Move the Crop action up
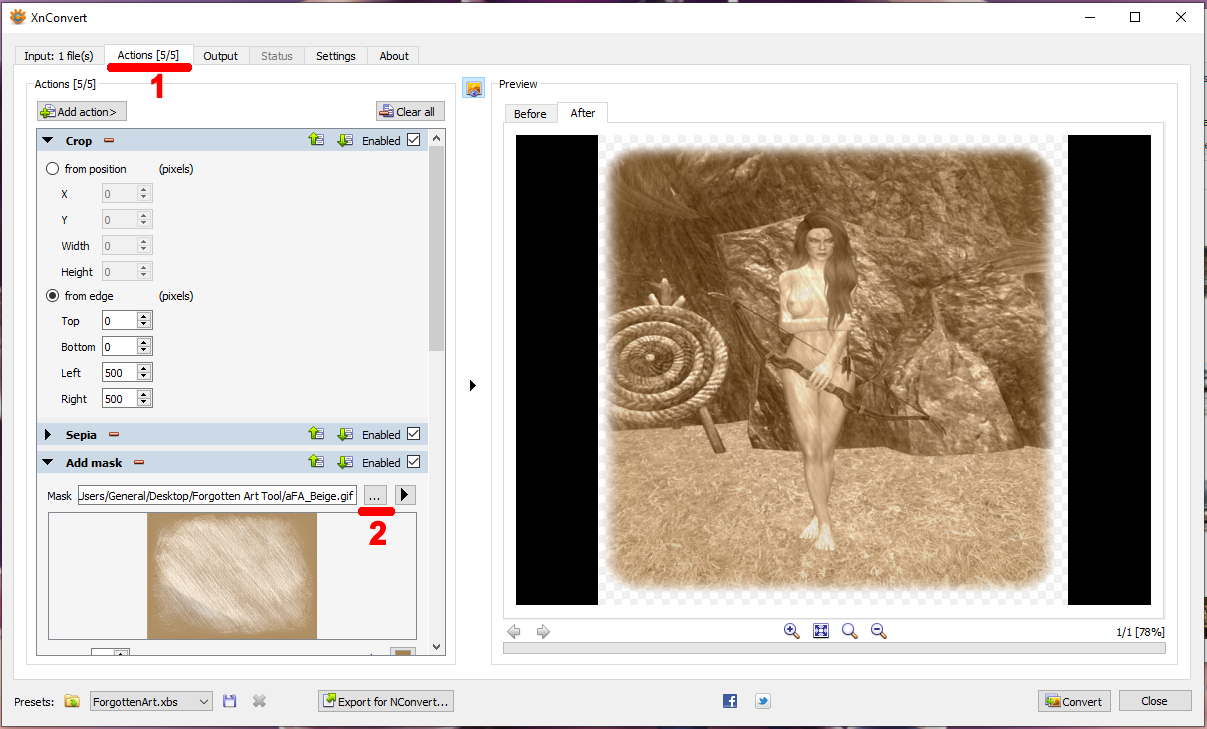Viewport: 1207px width, 729px height. (316, 141)
